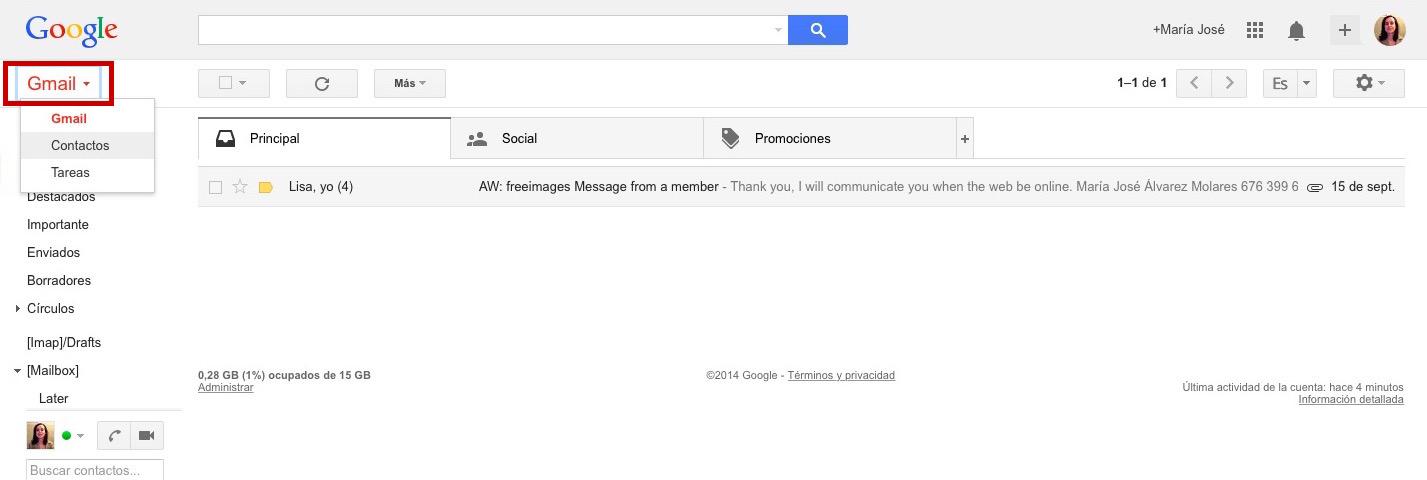Click the refresh inbox button
Viewport: 1427px width, 480px height.
[x=322, y=83]
